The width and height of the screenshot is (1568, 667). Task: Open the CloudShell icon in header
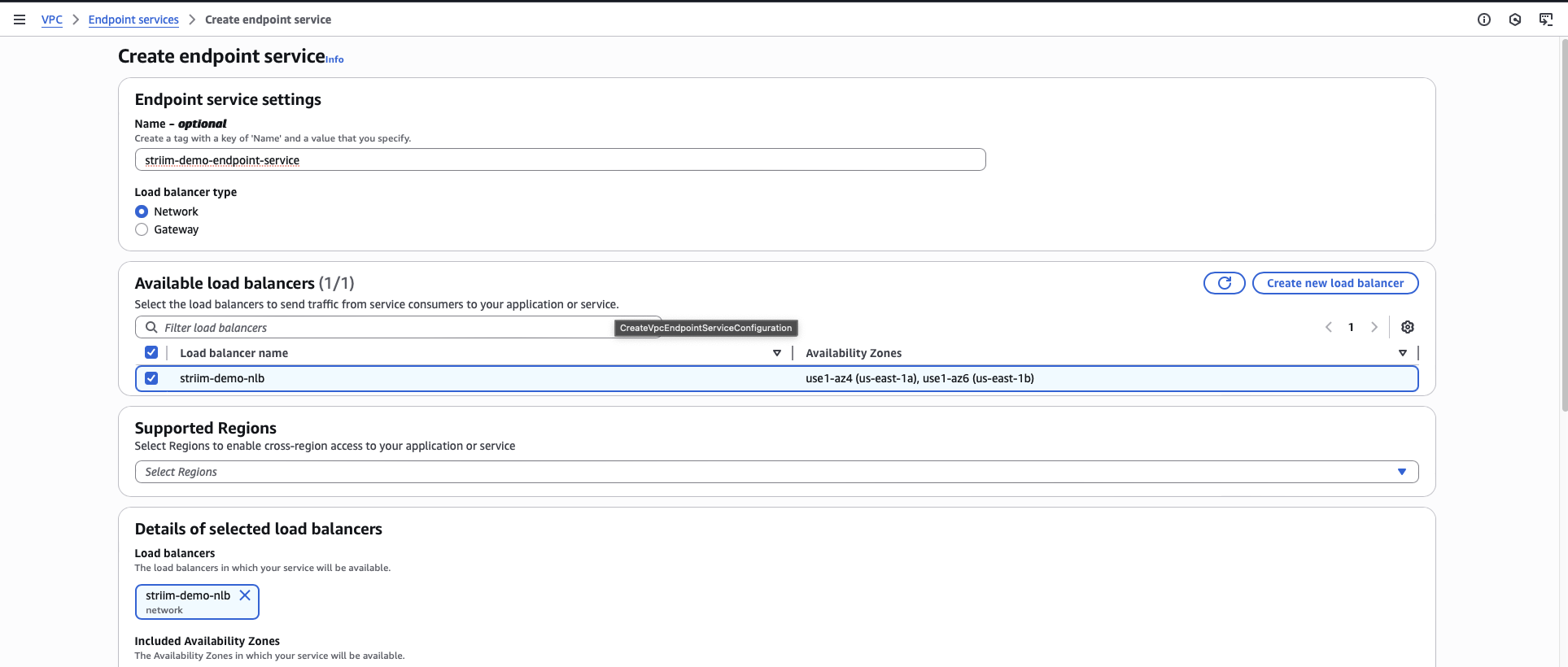click(1546, 20)
